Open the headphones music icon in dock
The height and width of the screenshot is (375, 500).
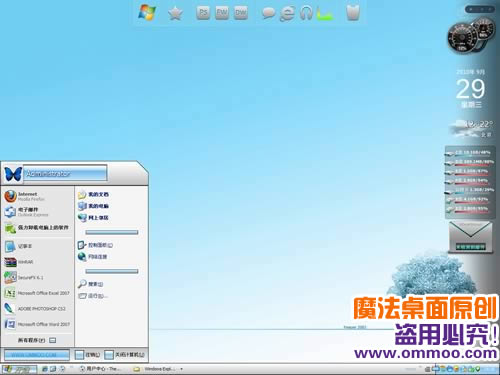(306, 13)
